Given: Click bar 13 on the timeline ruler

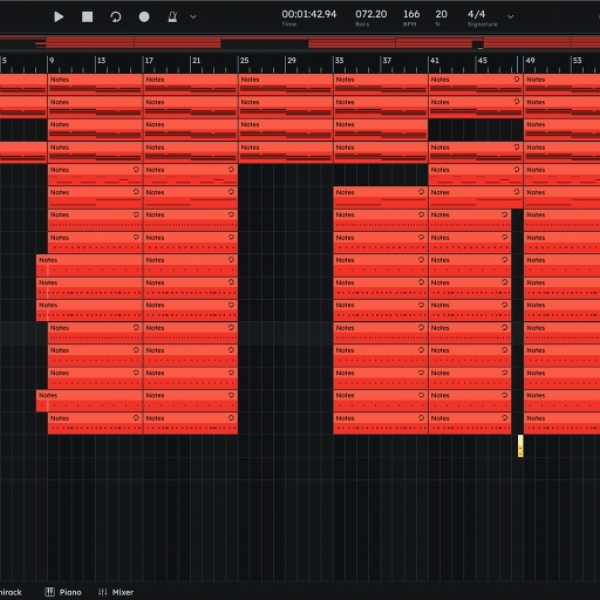Looking at the screenshot, I should pyautogui.click(x=101, y=60).
